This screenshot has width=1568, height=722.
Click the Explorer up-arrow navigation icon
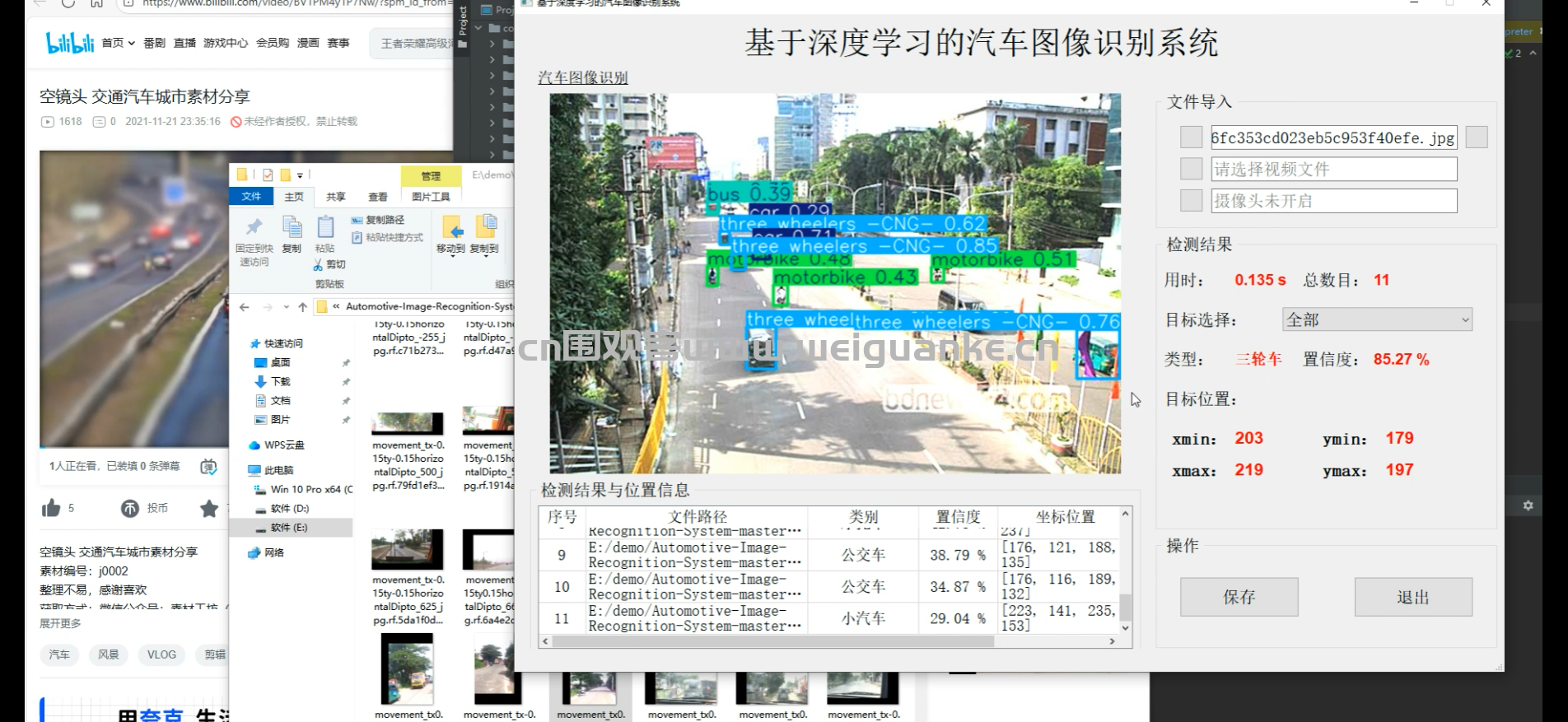pyautogui.click(x=302, y=307)
